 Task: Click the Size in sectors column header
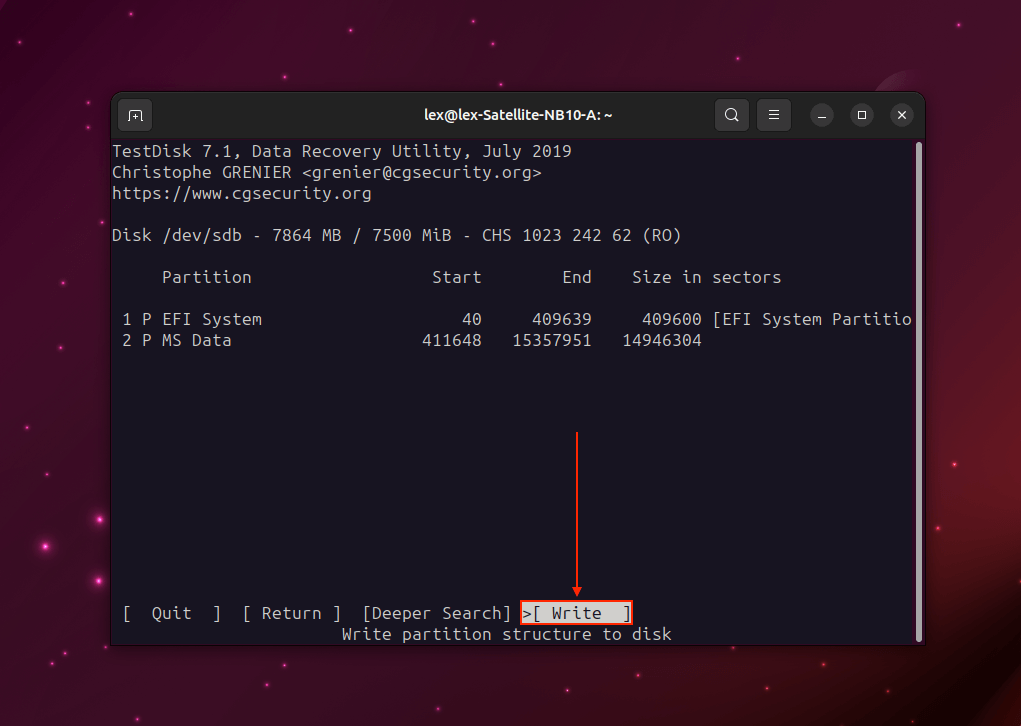pos(706,277)
